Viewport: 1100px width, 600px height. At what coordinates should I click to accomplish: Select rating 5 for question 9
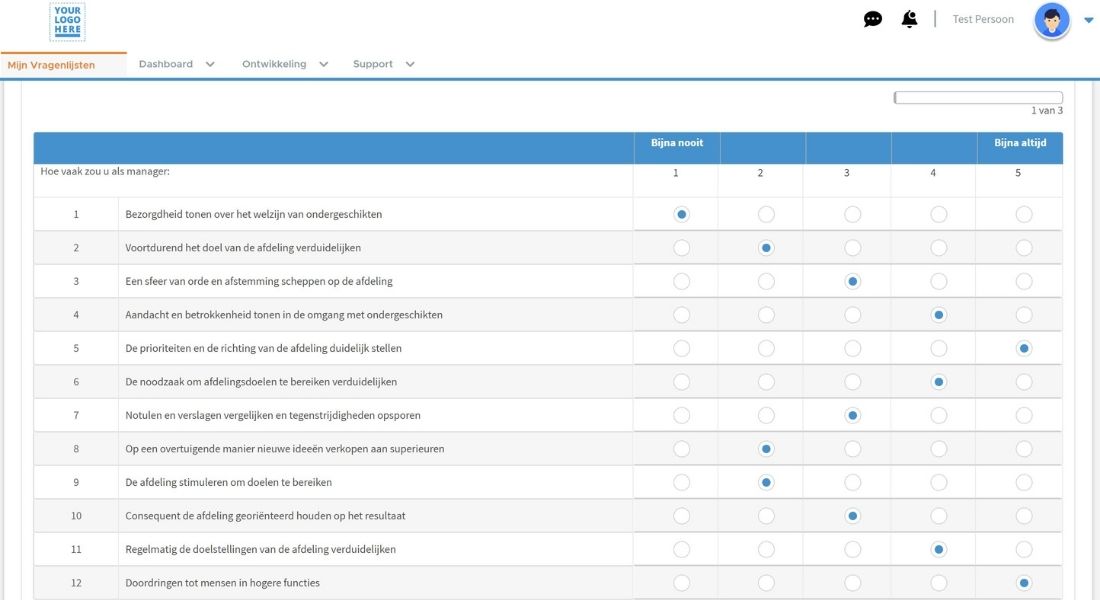(1023, 482)
